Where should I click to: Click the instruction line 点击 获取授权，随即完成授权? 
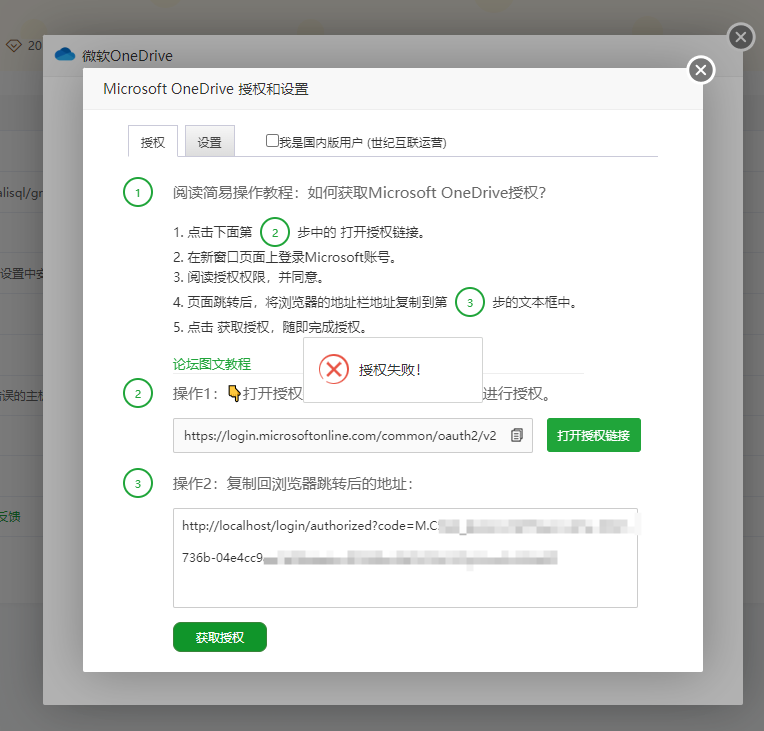pos(270,327)
